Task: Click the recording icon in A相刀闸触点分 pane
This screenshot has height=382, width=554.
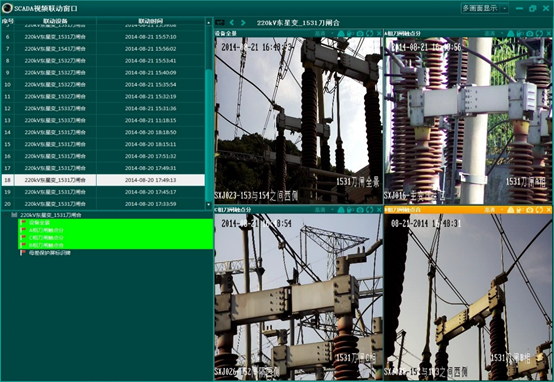Action: point(520,33)
